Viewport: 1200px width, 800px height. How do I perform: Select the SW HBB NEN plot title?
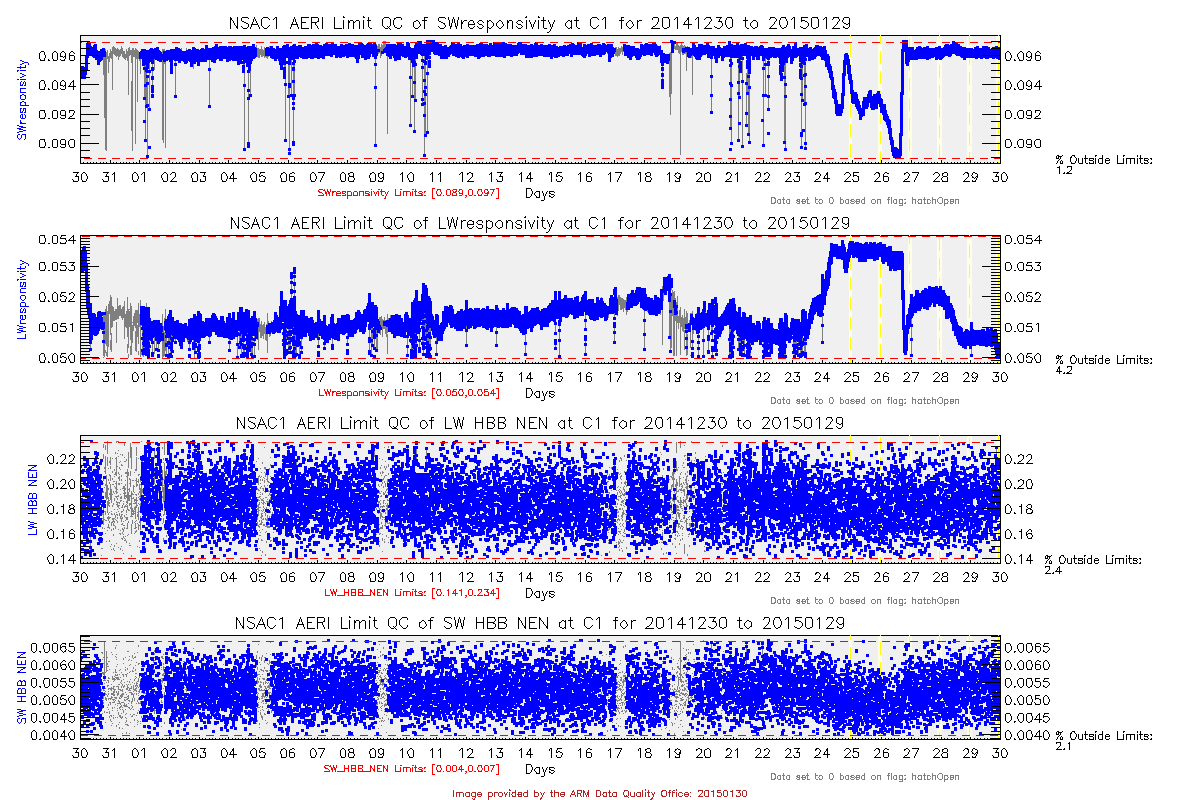point(539,623)
